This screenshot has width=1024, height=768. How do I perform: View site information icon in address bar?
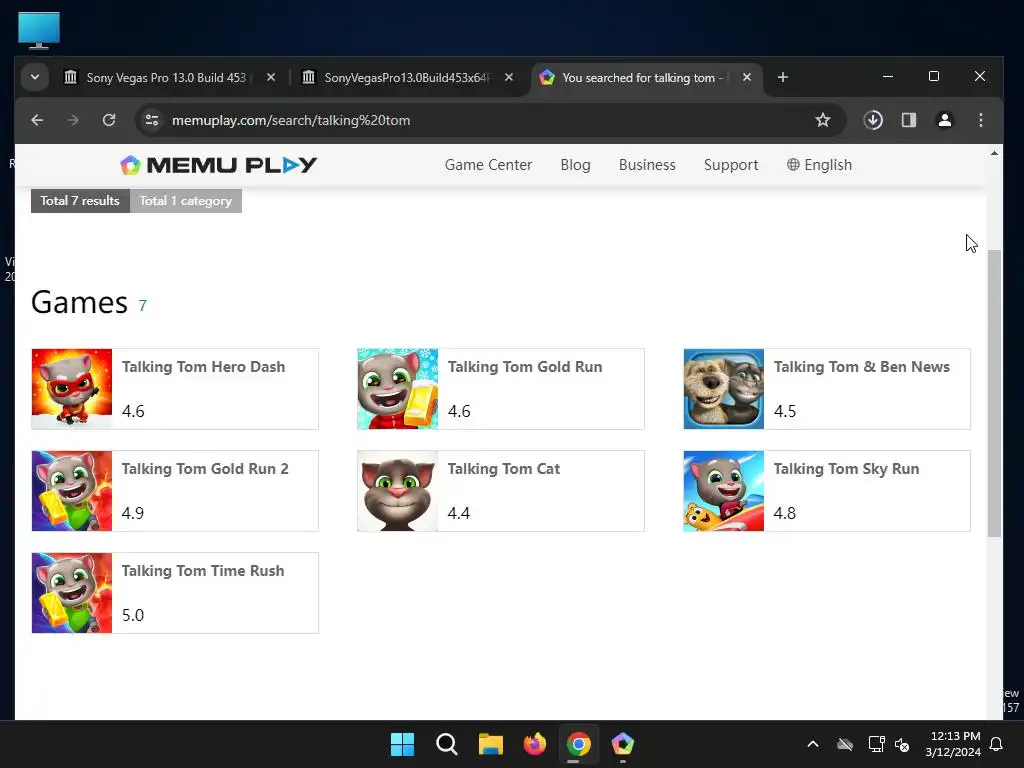pyautogui.click(x=152, y=120)
